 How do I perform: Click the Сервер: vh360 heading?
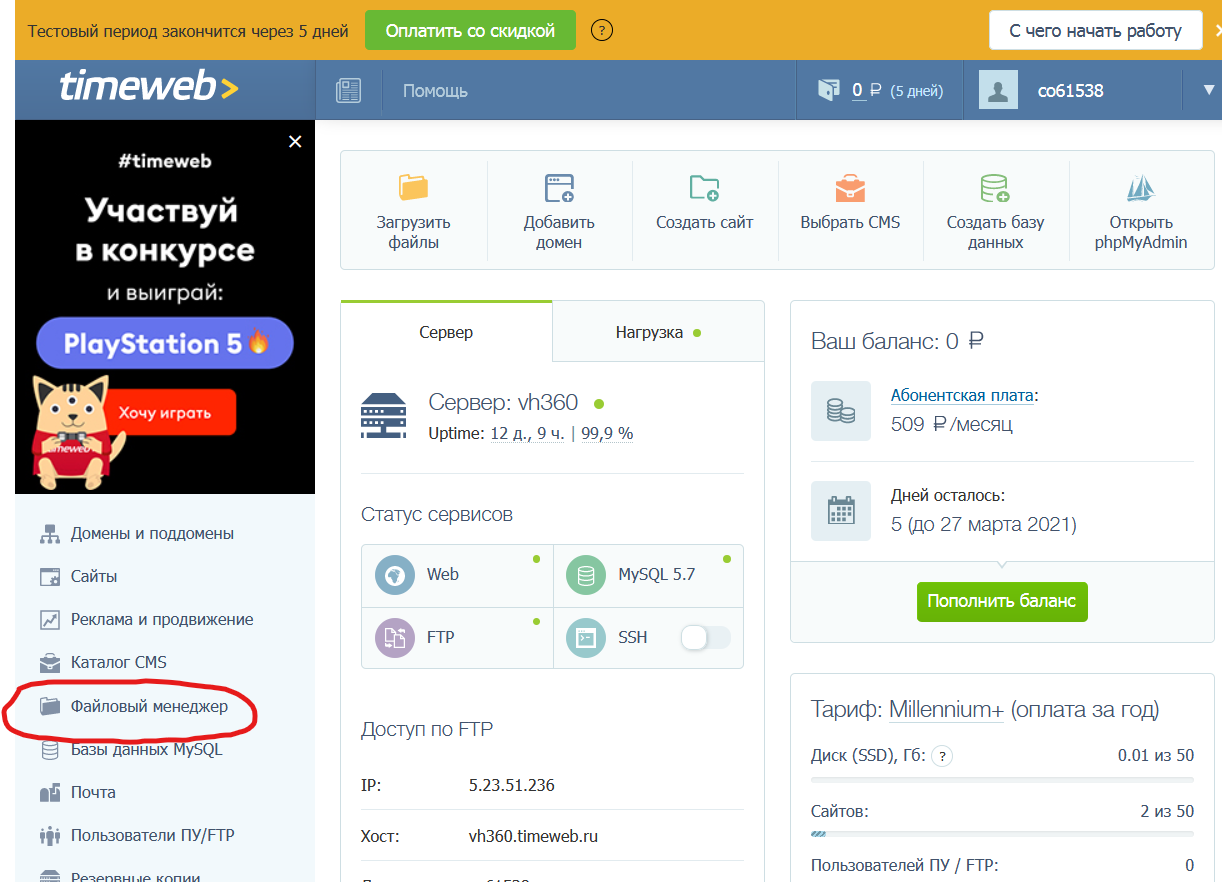[x=503, y=402]
